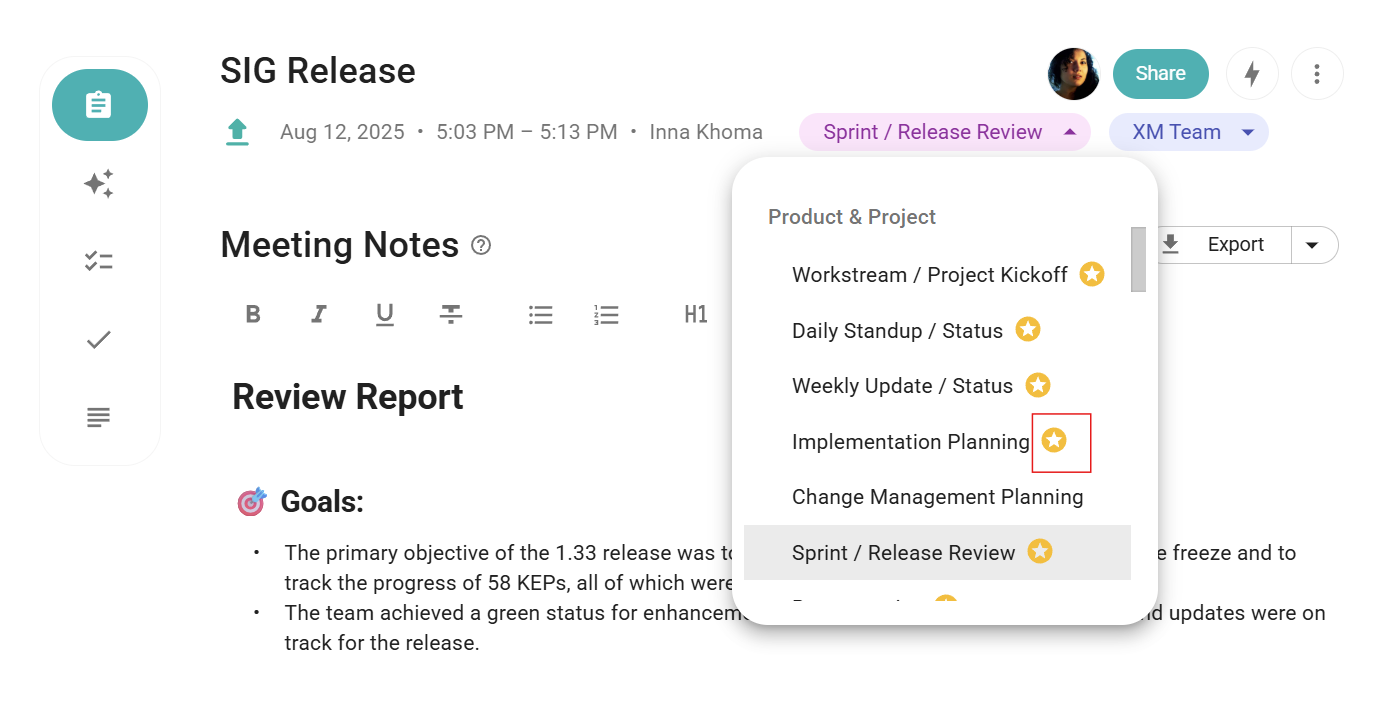Screen dimensions: 1399x712
Task: Open the Export options dropdown arrow
Action: pos(1314,245)
